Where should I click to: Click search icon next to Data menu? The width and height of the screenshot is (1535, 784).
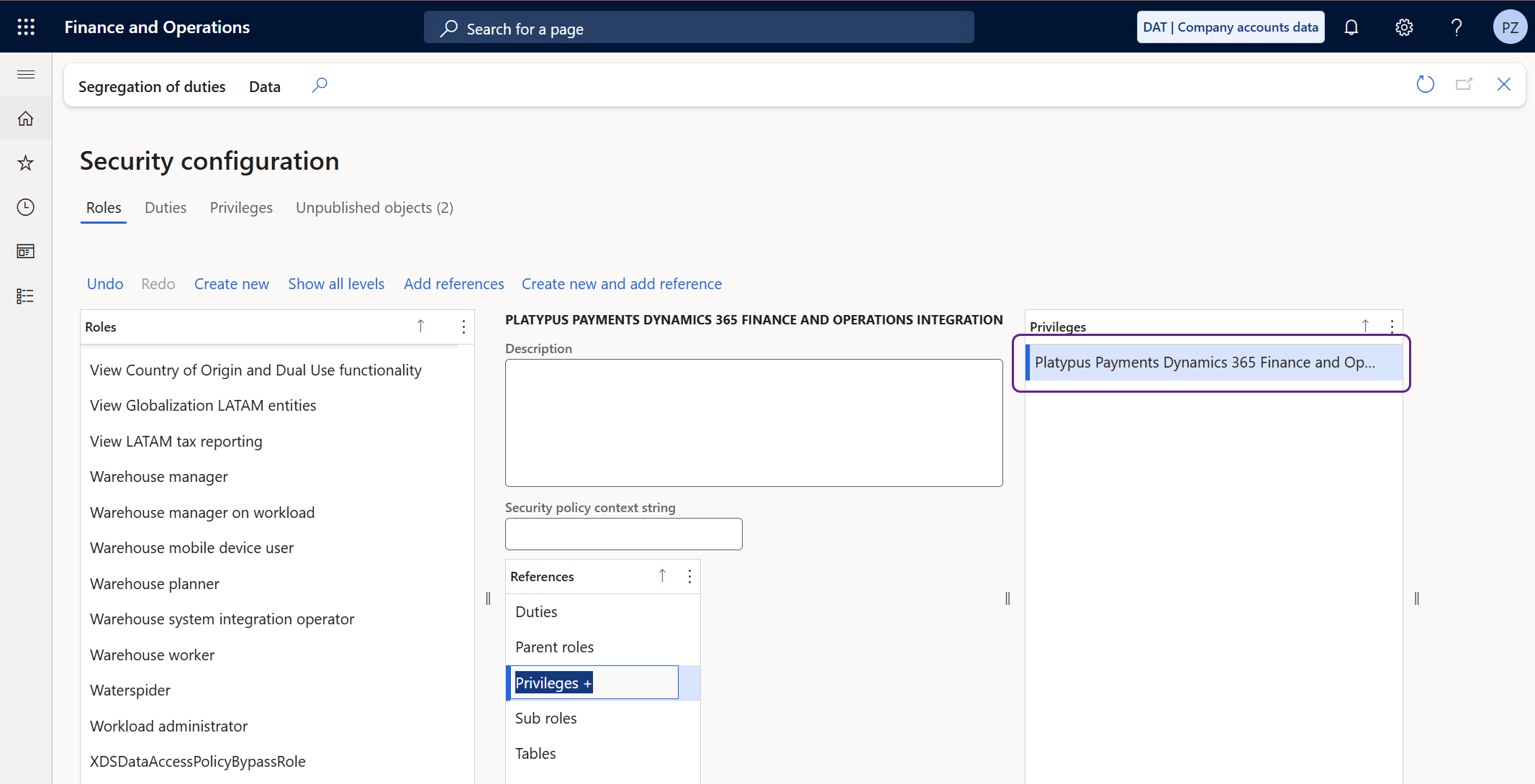[x=320, y=86]
